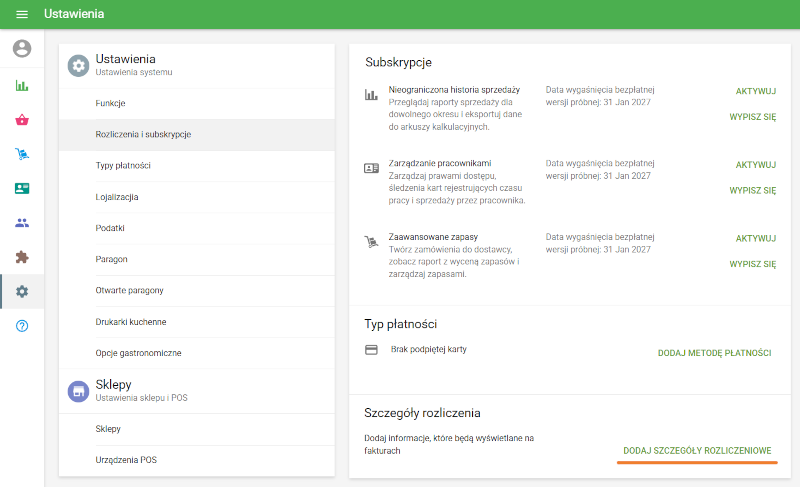Open the Lojalizacja settings page
800x487 pixels.
tap(117, 197)
